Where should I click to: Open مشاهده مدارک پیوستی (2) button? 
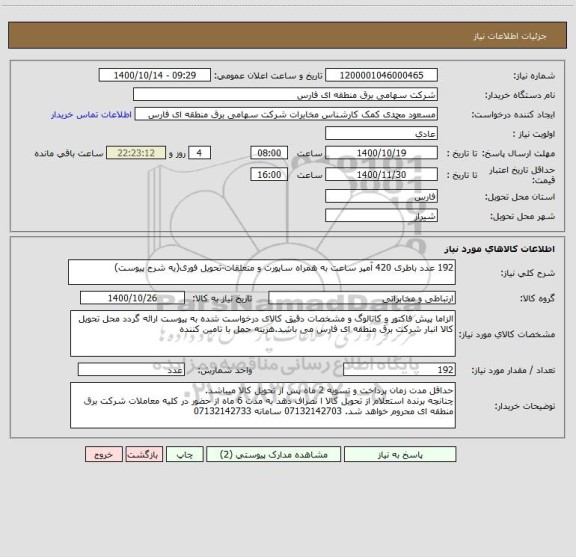(x=274, y=454)
